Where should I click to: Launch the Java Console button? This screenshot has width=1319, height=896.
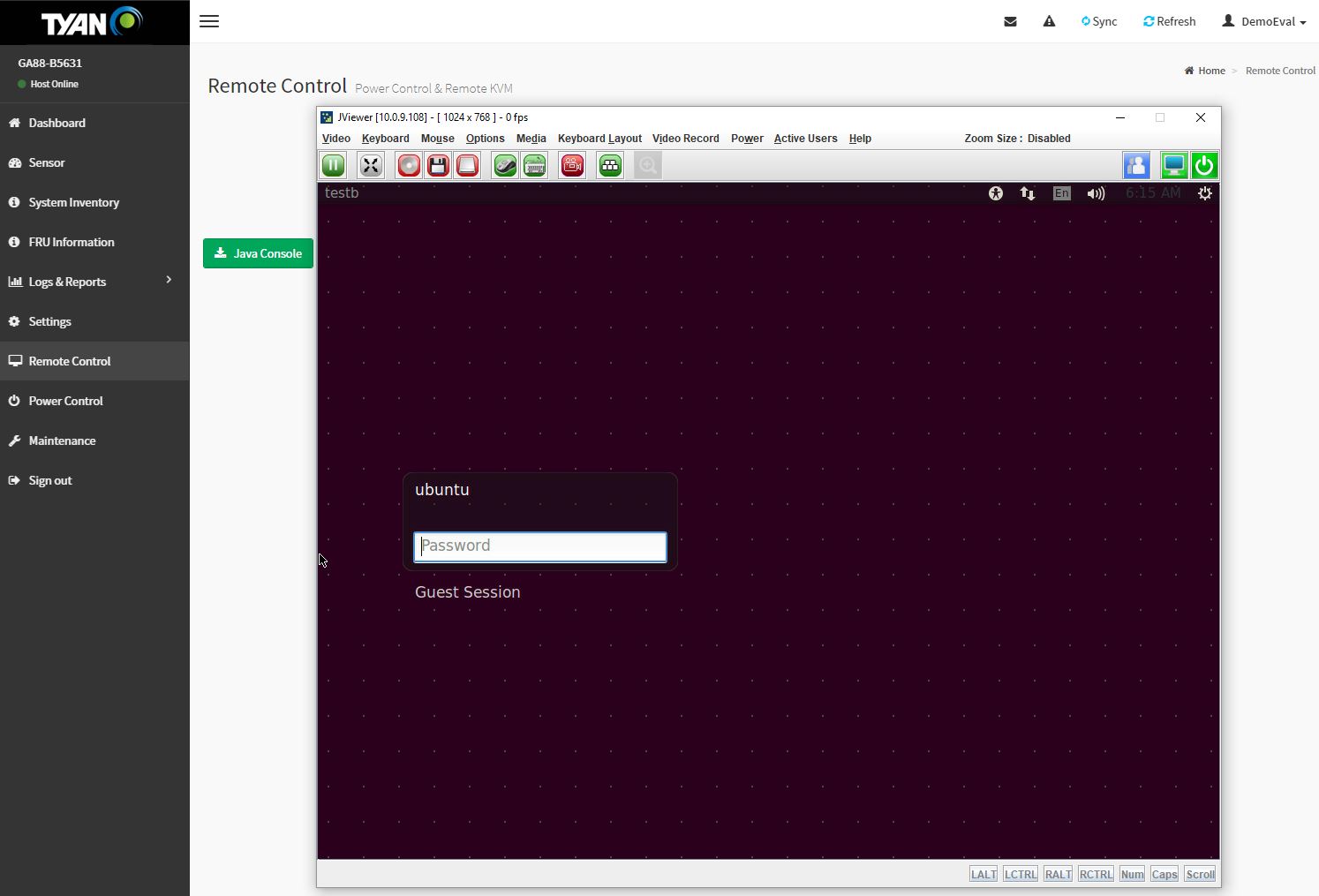[x=258, y=253]
